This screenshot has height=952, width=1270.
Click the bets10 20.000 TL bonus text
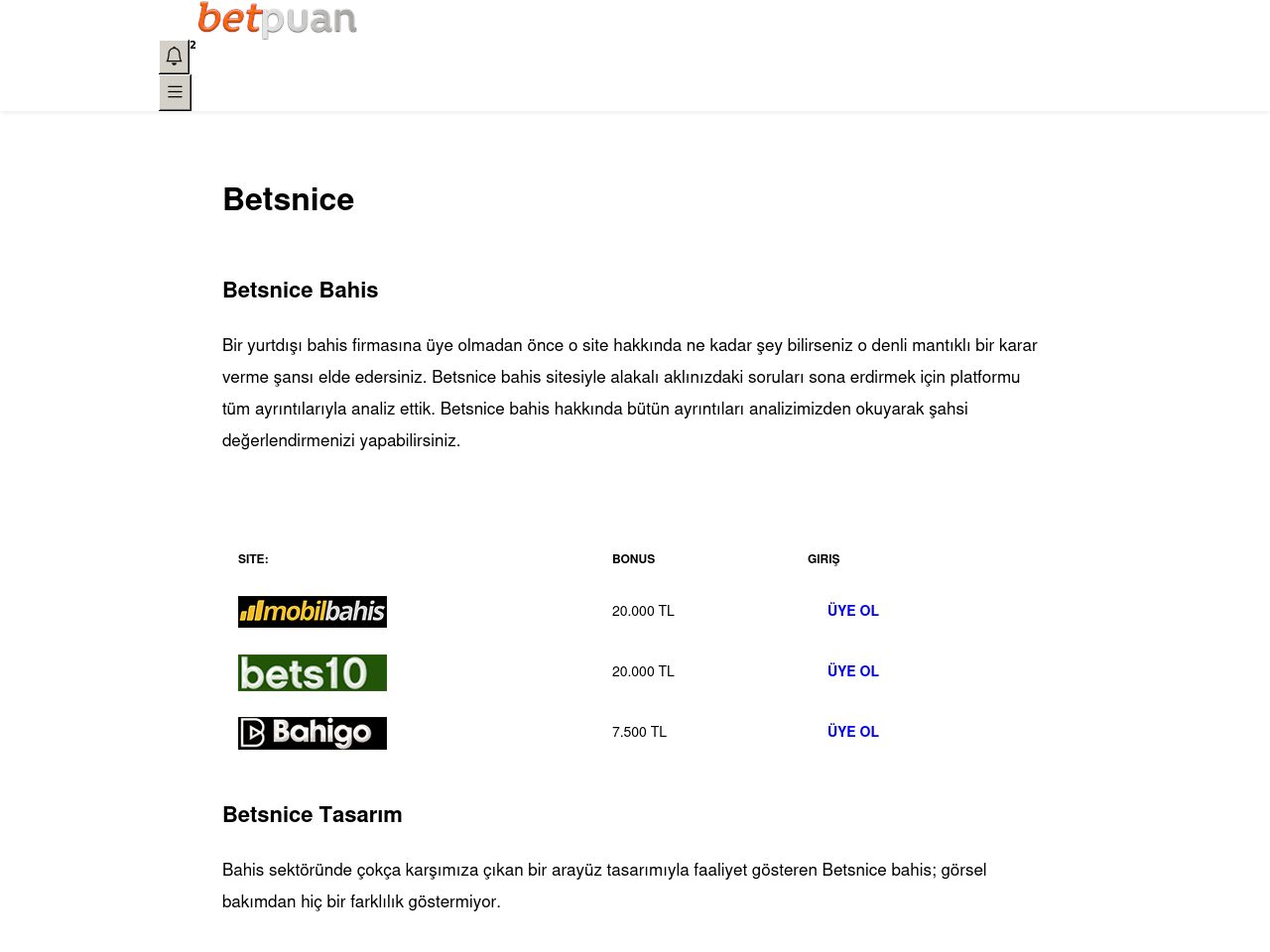click(643, 671)
